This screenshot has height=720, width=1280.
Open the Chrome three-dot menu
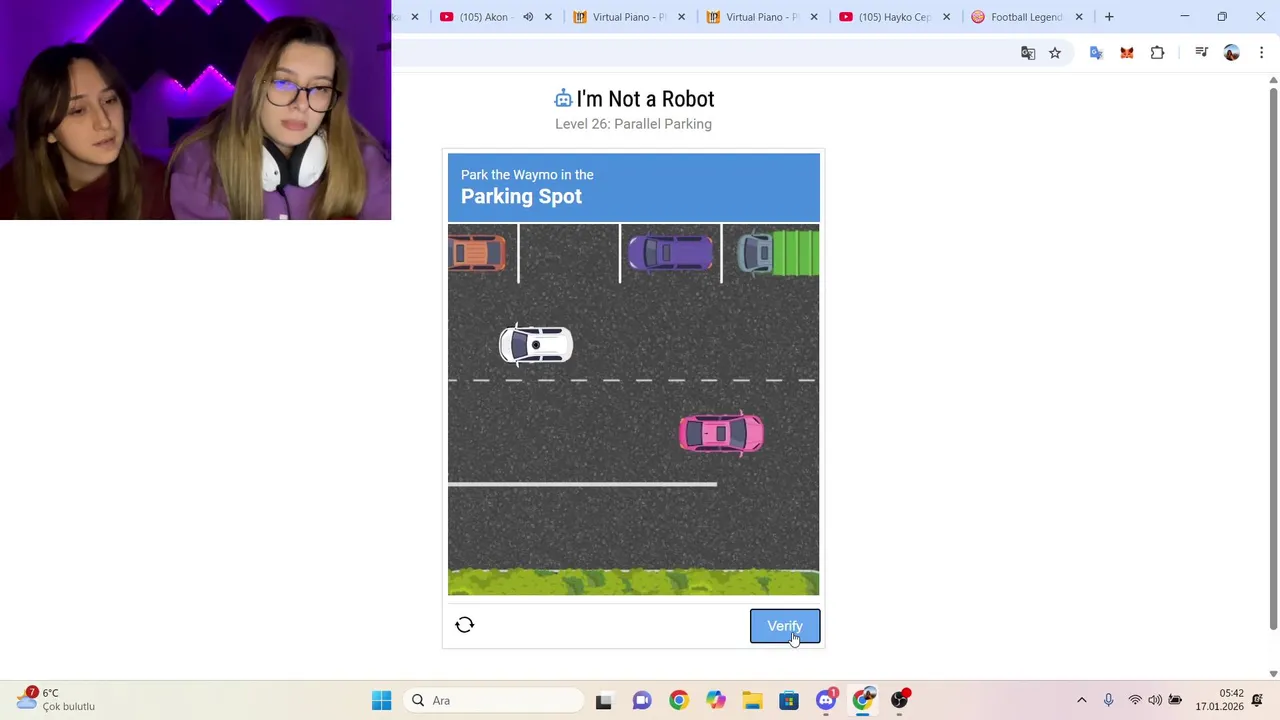coord(1261,53)
